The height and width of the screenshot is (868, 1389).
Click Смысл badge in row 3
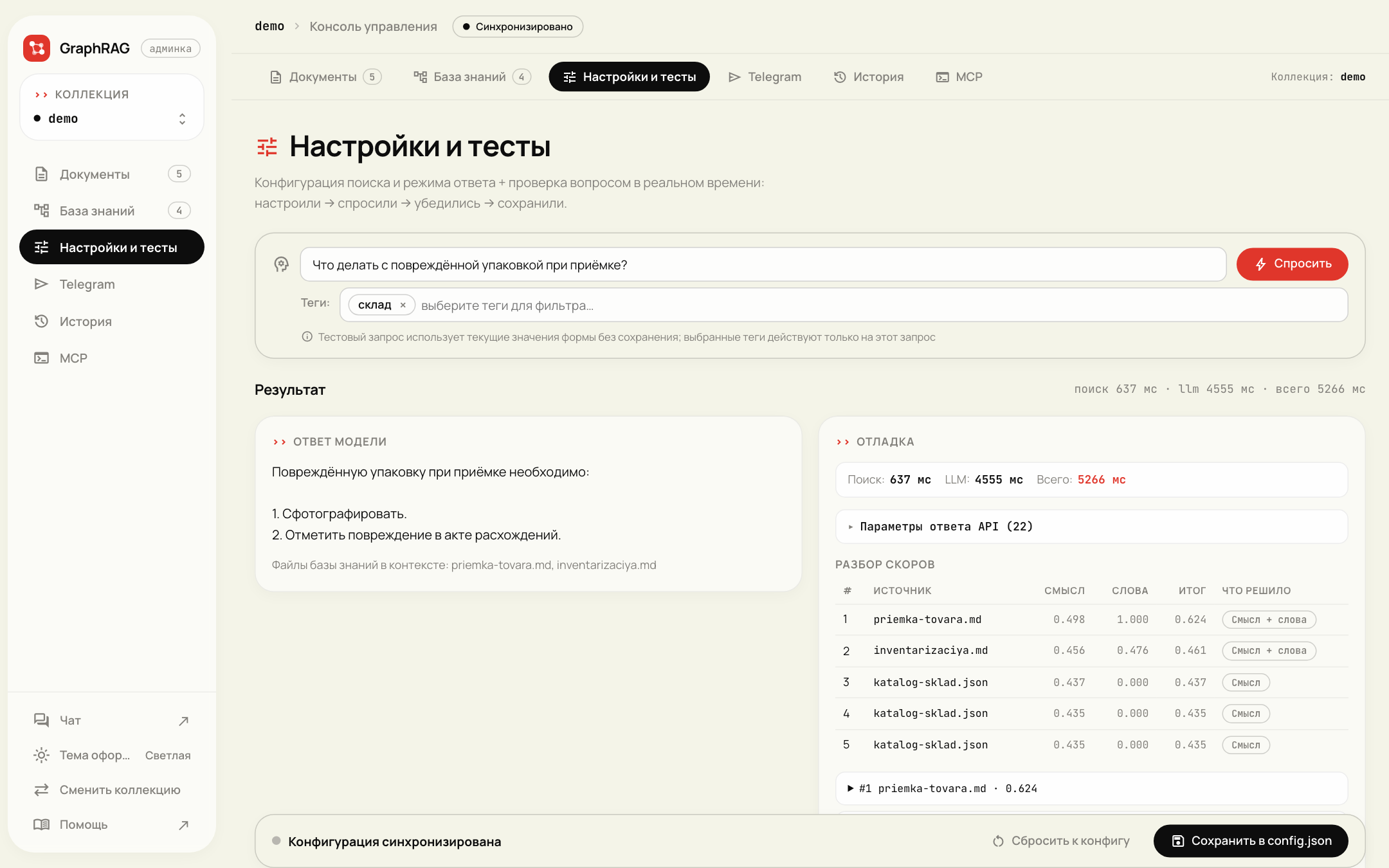point(1246,683)
